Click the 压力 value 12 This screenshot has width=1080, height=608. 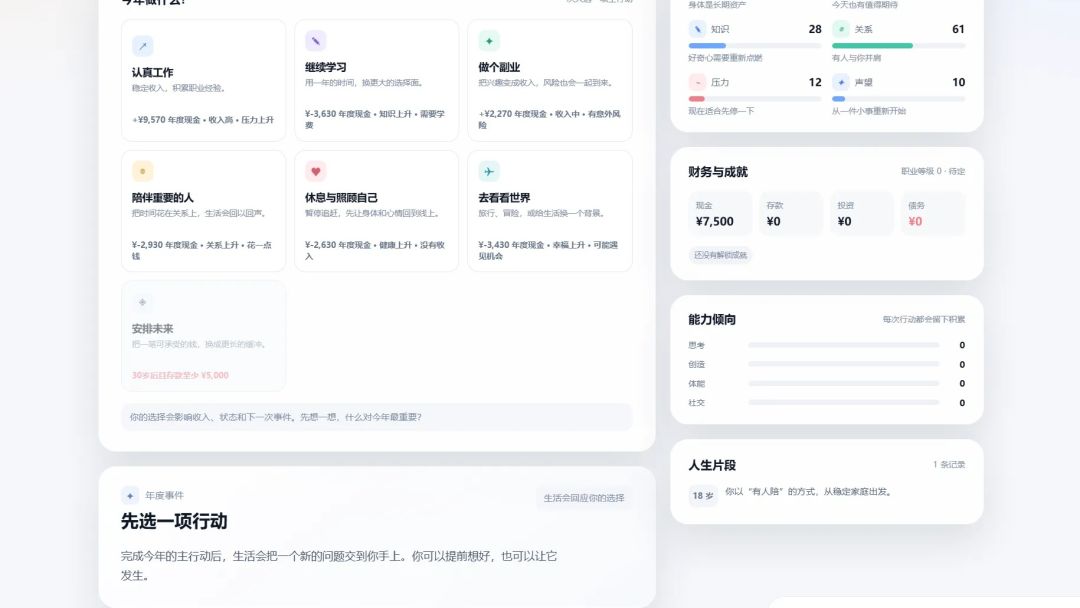pyautogui.click(x=815, y=82)
